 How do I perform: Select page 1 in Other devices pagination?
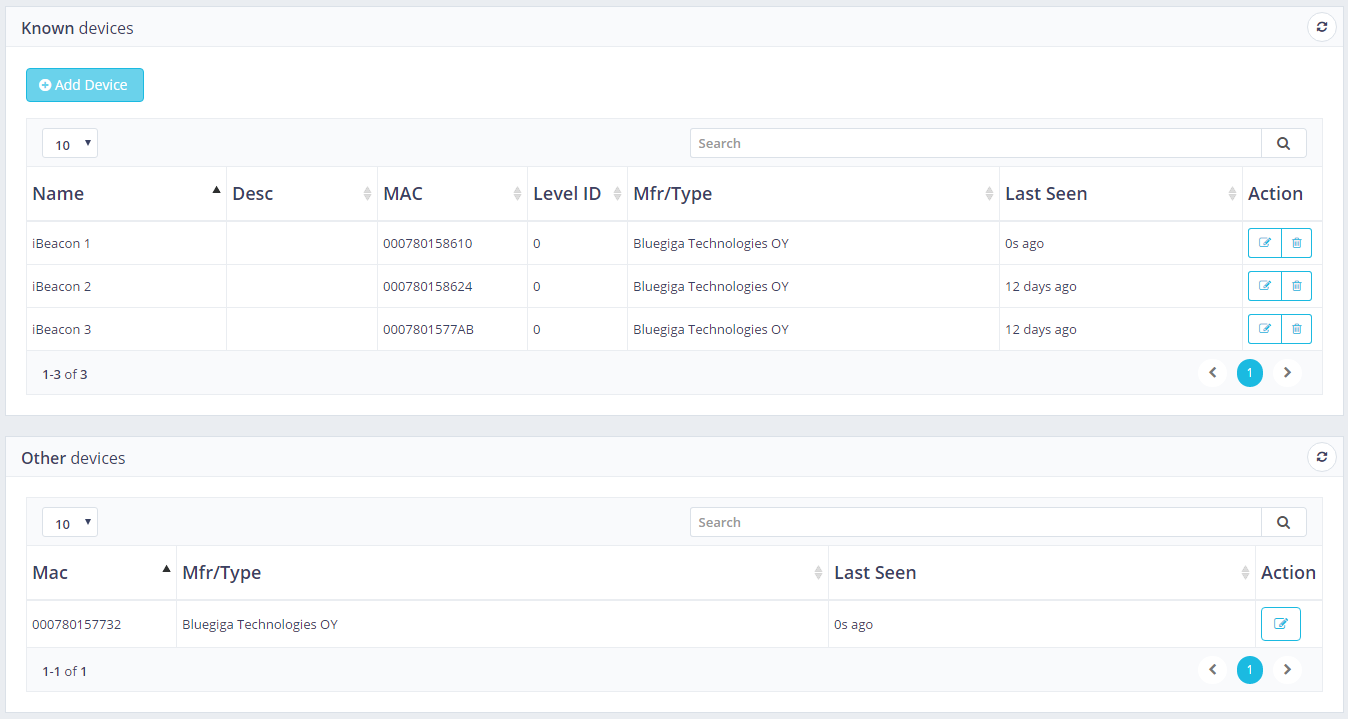[1250, 670]
